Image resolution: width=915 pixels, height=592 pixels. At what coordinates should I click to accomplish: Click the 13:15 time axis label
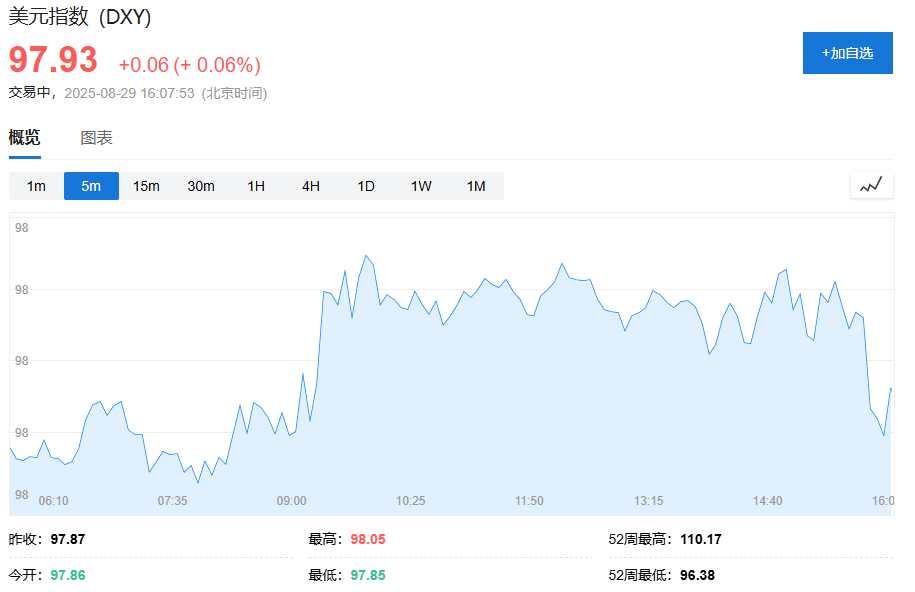point(648,500)
